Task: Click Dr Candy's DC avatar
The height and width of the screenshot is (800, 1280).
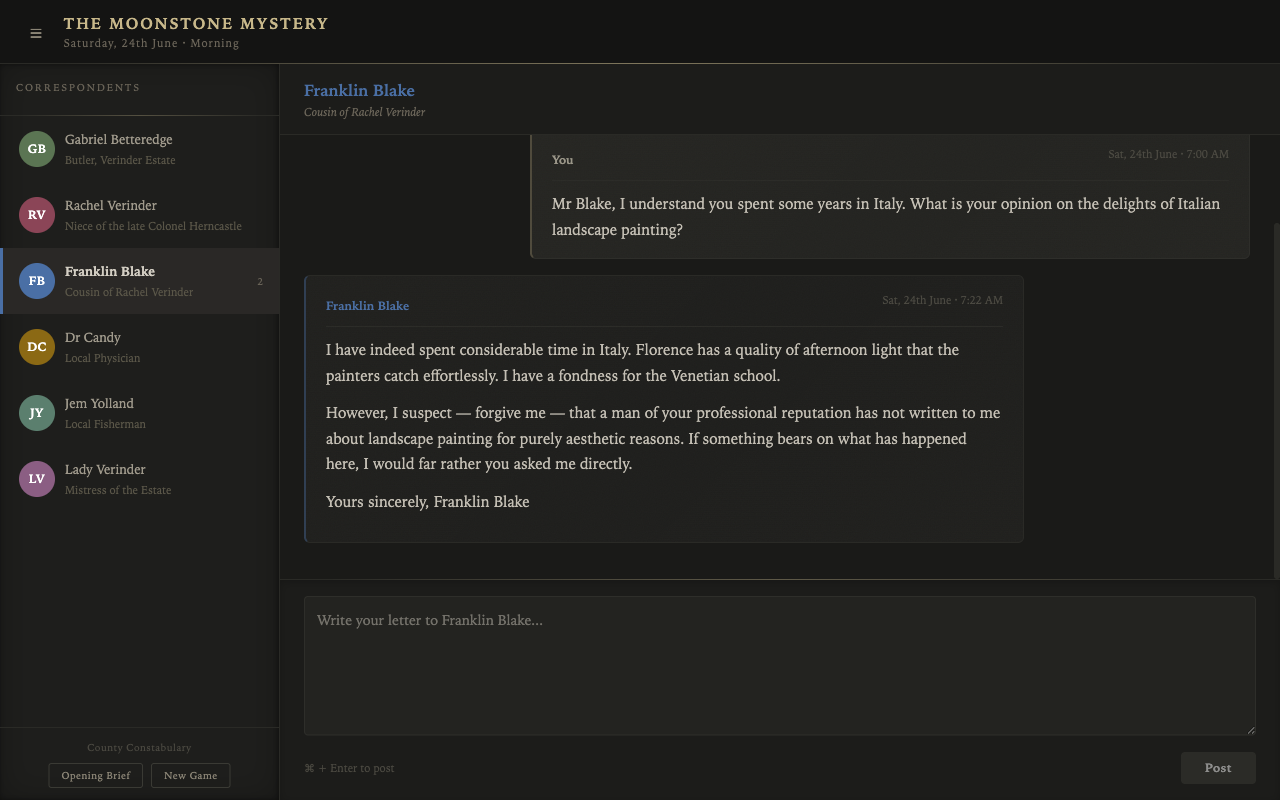Action: click(x=37, y=347)
